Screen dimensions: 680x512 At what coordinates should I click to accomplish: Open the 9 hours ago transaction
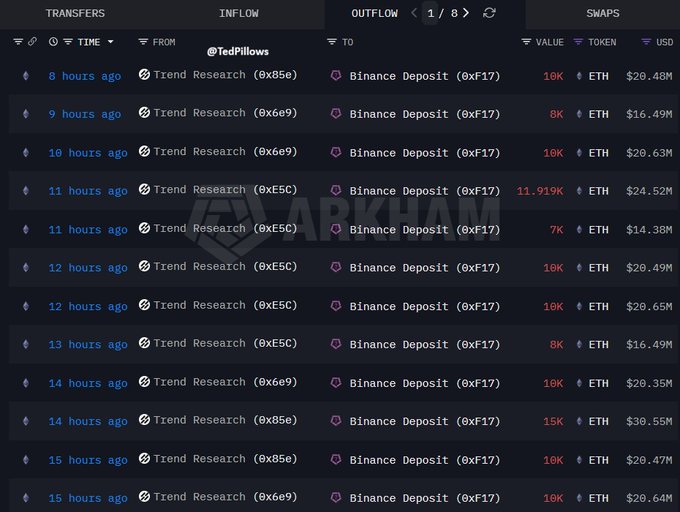(85, 114)
